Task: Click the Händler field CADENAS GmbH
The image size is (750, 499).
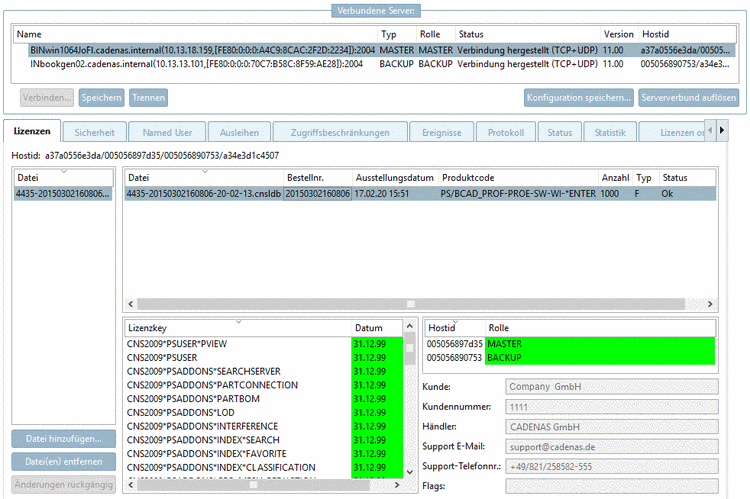Action: click(612, 426)
